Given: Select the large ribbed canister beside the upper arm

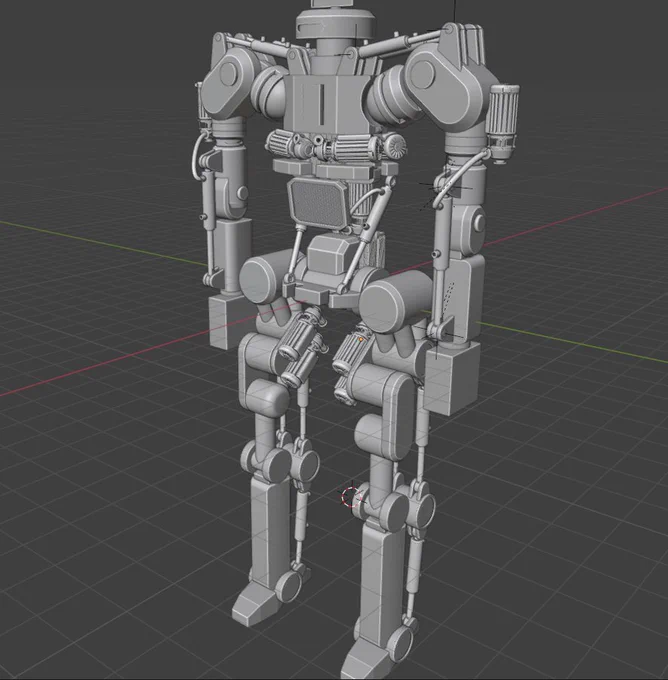Looking at the screenshot, I should pyautogui.click(x=504, y=123).
